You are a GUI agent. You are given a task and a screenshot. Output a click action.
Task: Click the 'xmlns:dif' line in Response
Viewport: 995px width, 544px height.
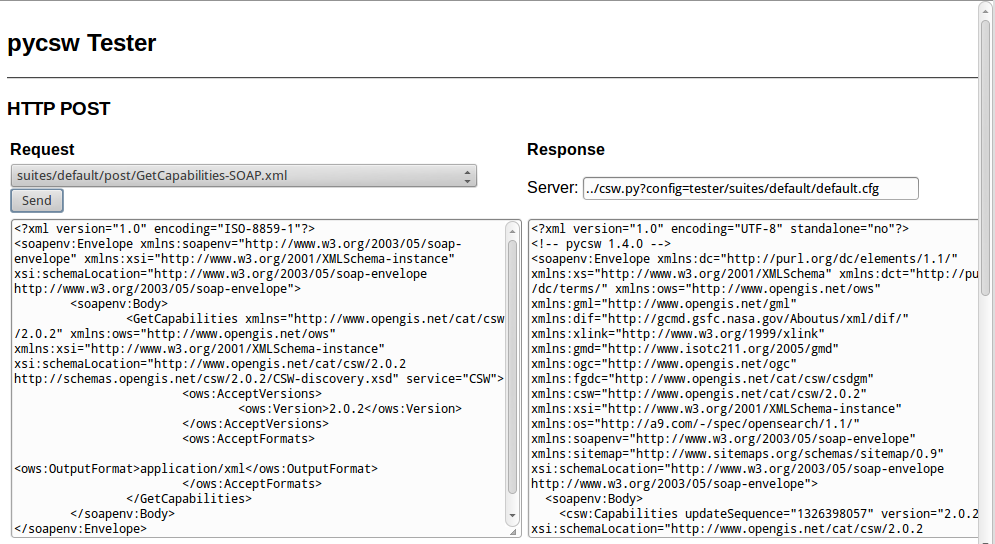click(720, 319)
